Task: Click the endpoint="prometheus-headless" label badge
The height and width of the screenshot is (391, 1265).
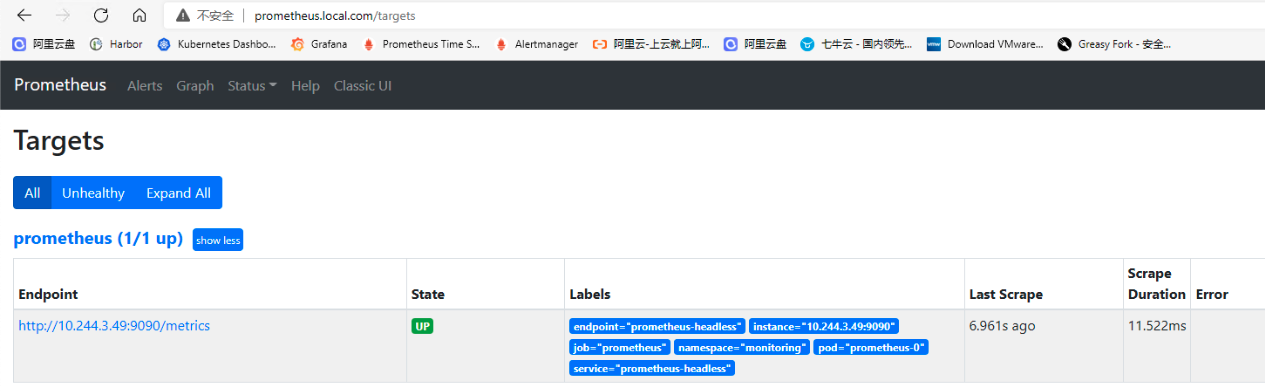Action: (x=657, y=326)
